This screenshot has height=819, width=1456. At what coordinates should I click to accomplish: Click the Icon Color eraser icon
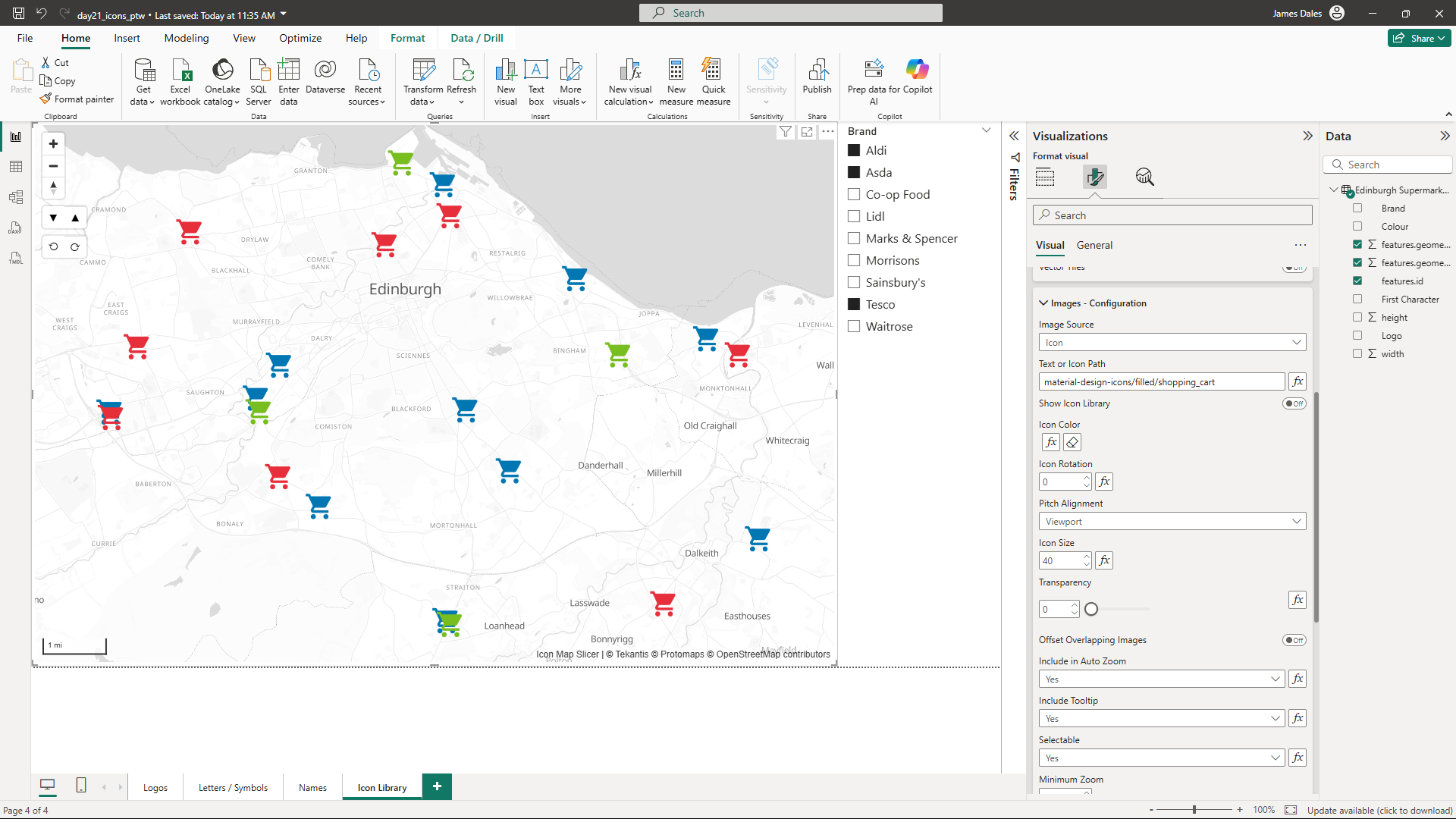pos(1072,442)
